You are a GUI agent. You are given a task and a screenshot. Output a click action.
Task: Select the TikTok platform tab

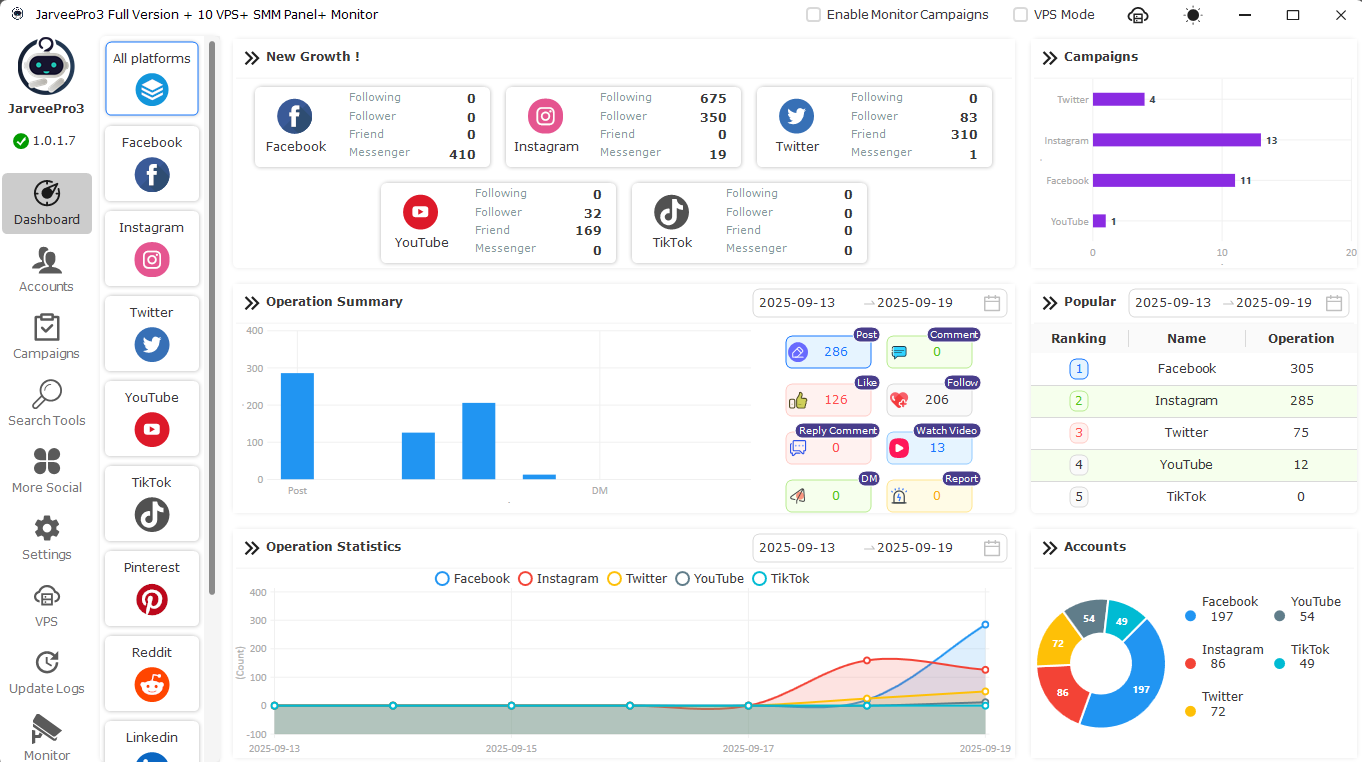pyautogui.click(x=152, y=503)
